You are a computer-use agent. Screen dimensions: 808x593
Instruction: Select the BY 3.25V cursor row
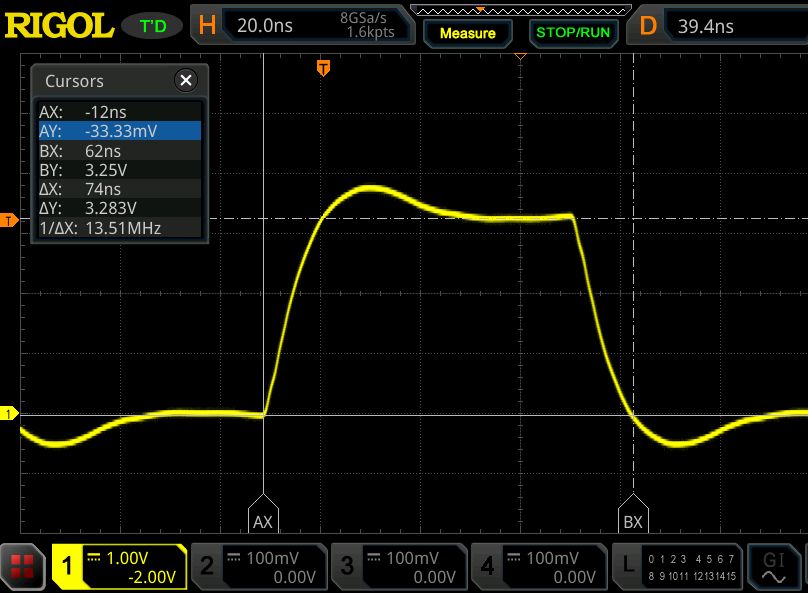click(120, 170)
